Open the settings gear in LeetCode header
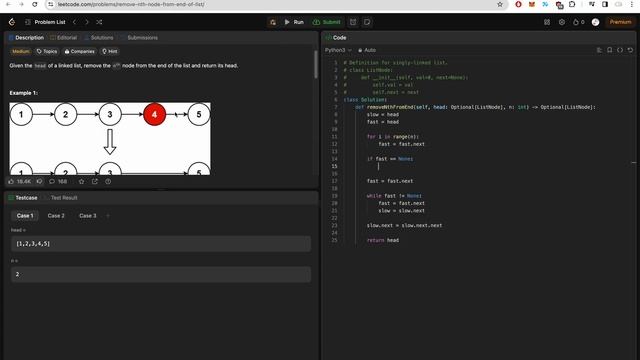 coord(562,22)
